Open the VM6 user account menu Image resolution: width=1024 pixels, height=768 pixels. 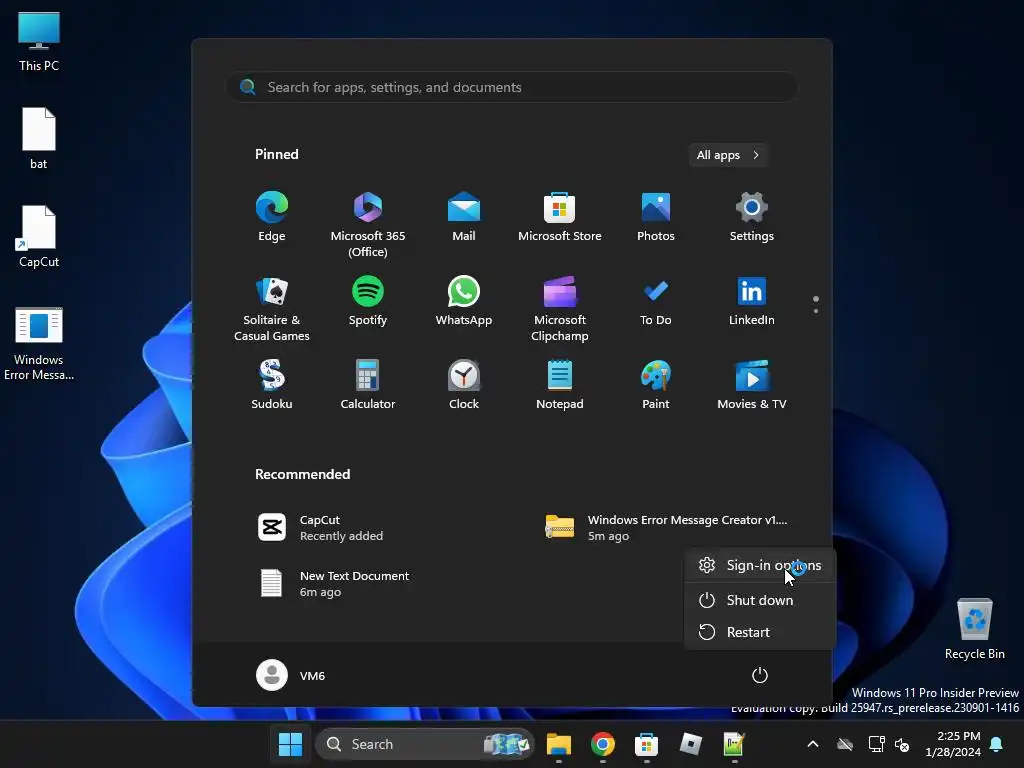click(x=291, y=675)
